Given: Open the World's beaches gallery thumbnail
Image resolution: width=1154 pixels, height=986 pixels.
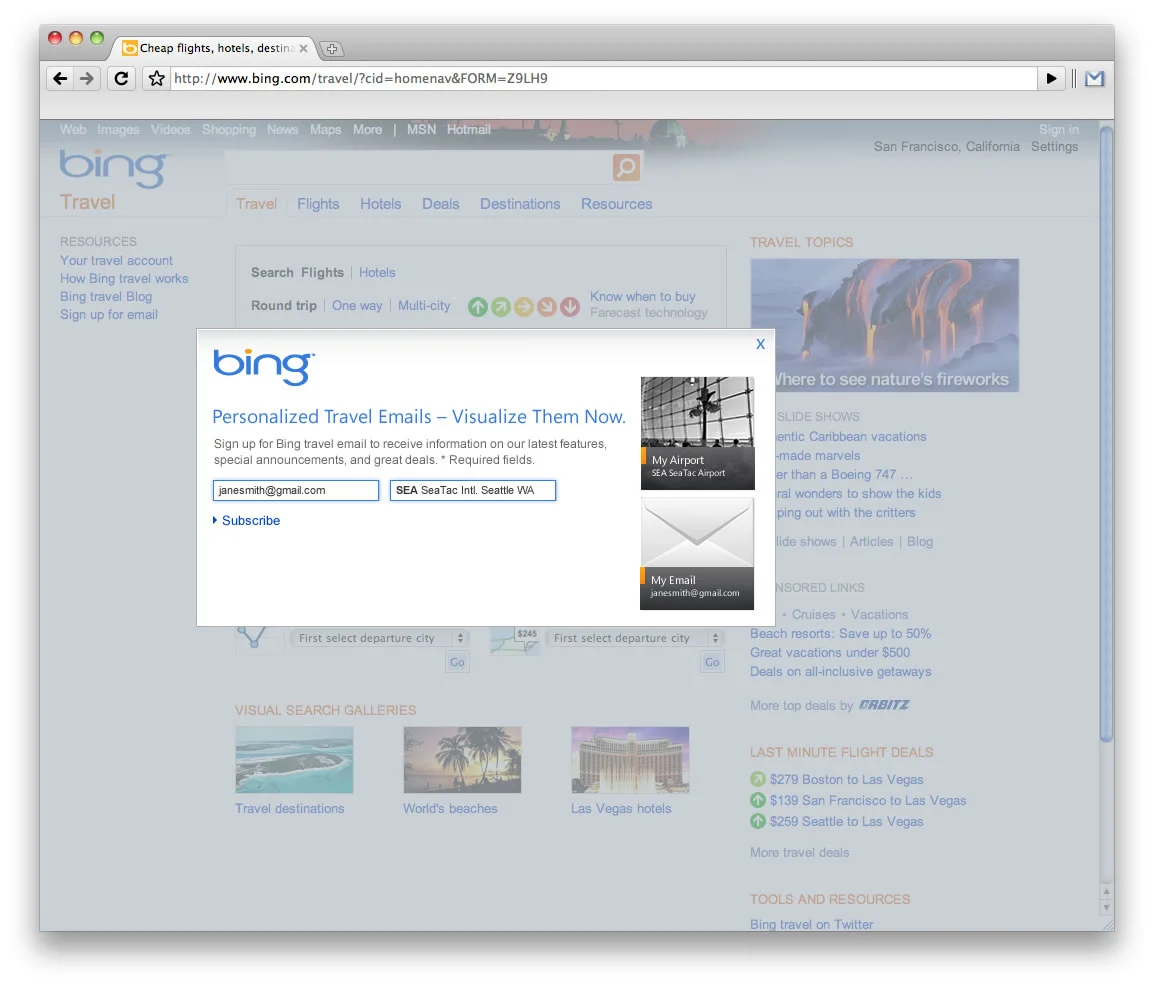Looking at the screenshot, I should [462, 760].
